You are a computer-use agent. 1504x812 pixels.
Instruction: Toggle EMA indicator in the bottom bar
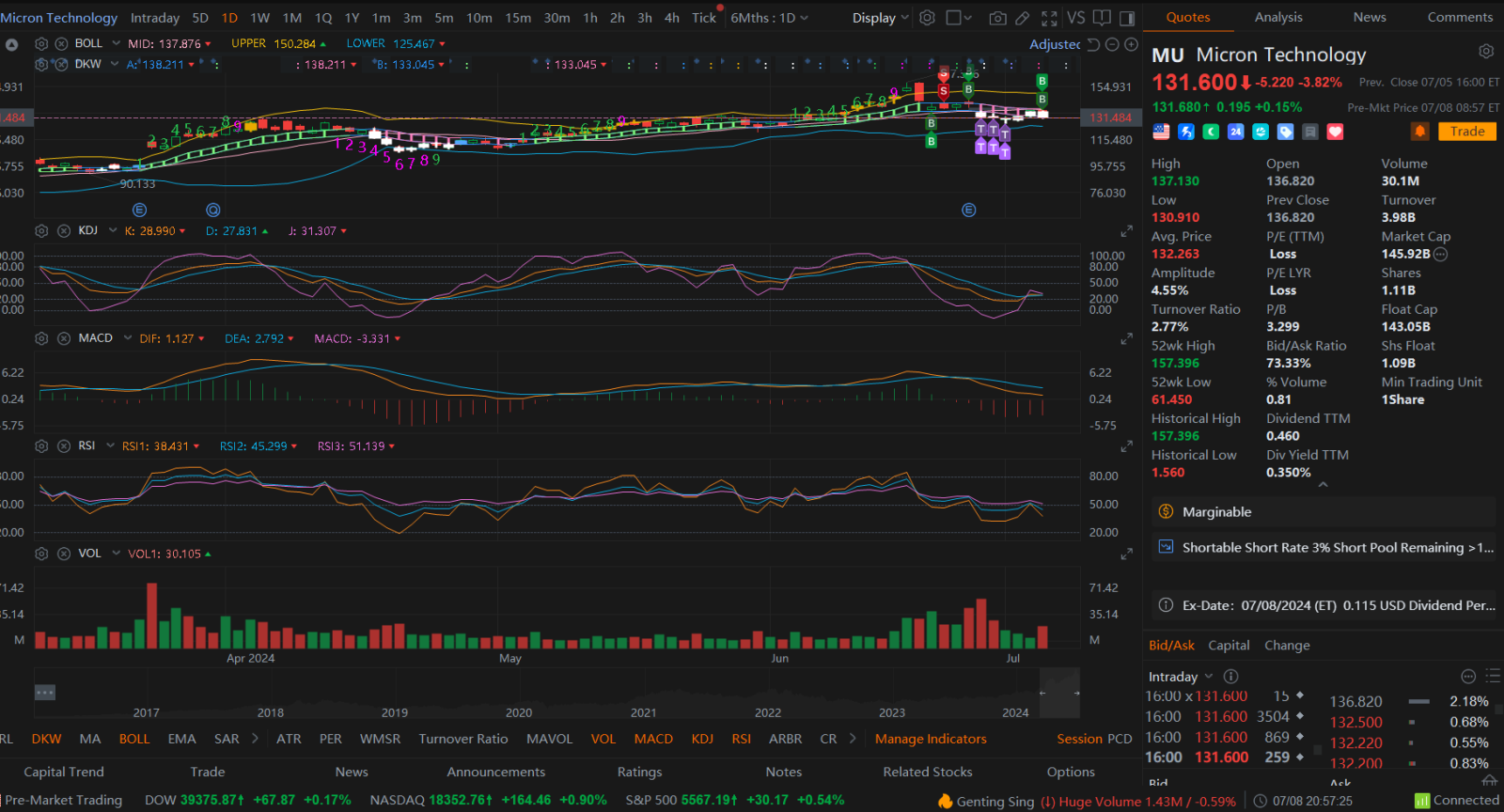click(182, 739)
